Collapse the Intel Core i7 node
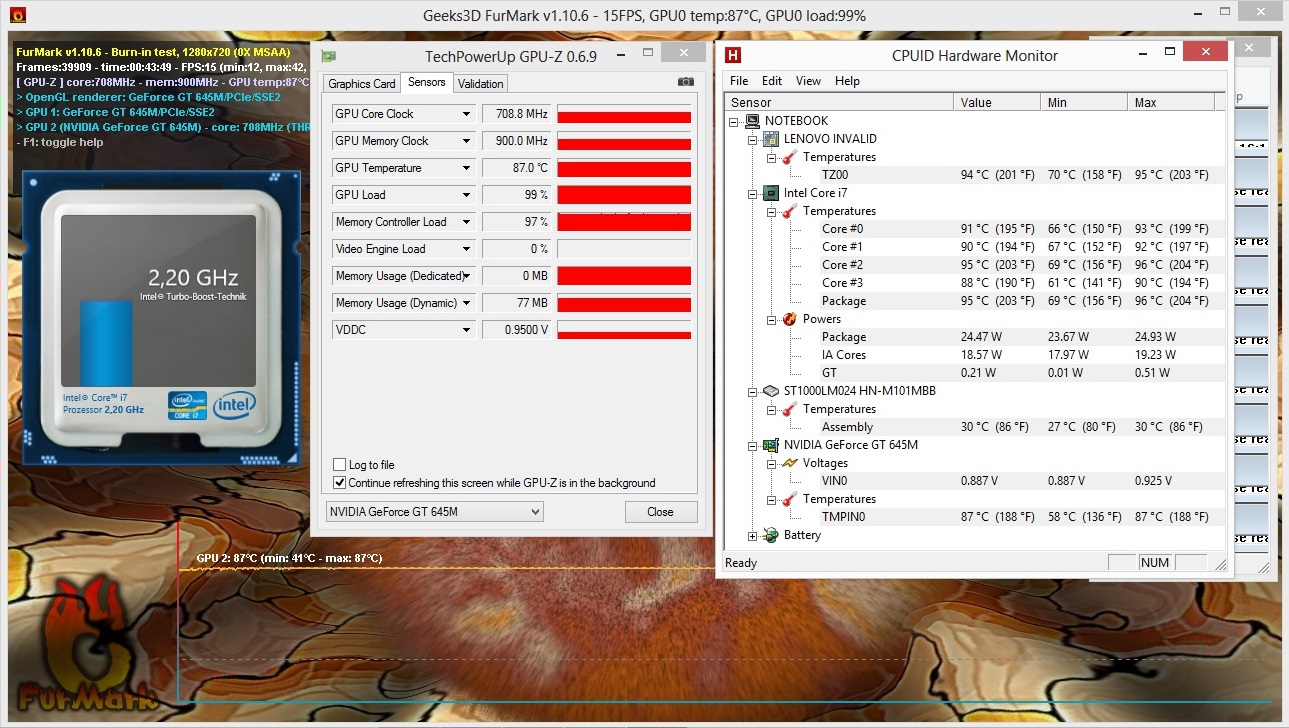 (x=752, y=194)
